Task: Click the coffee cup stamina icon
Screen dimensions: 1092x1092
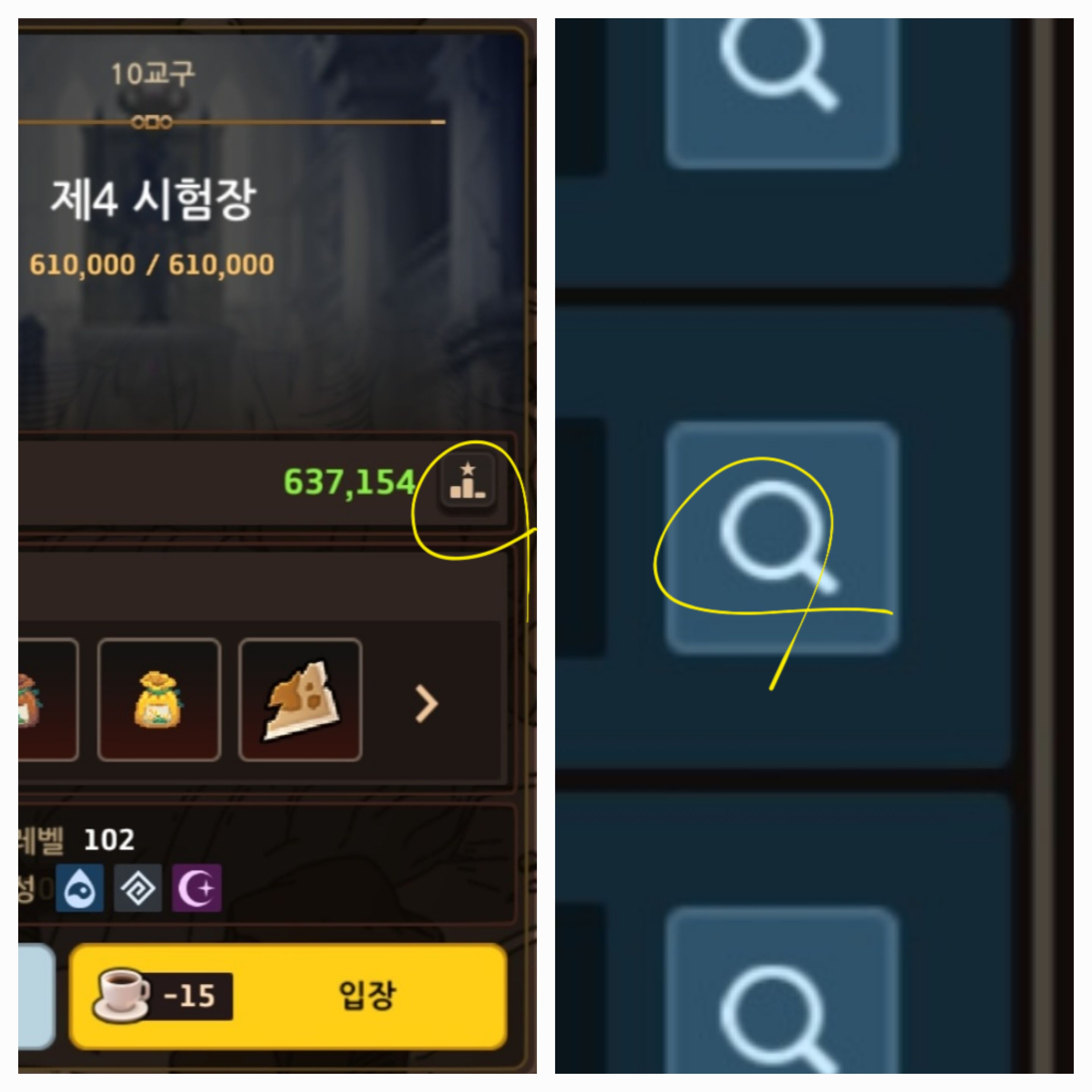Action: [121, 995]
